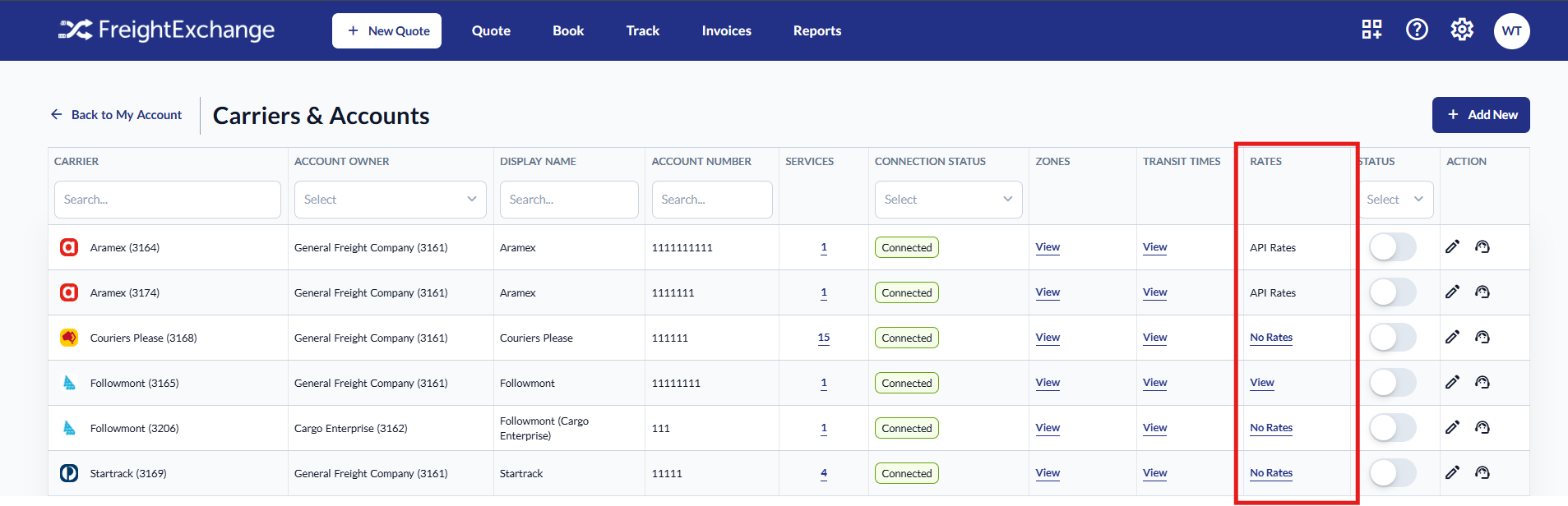Open the Connection Status Select dropdown

pyautogui.click(x=948, y=200)
